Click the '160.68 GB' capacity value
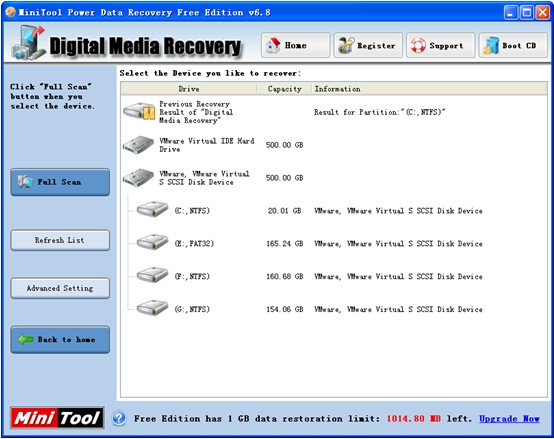This screenshot has width=554, height=439. point(285,277)
